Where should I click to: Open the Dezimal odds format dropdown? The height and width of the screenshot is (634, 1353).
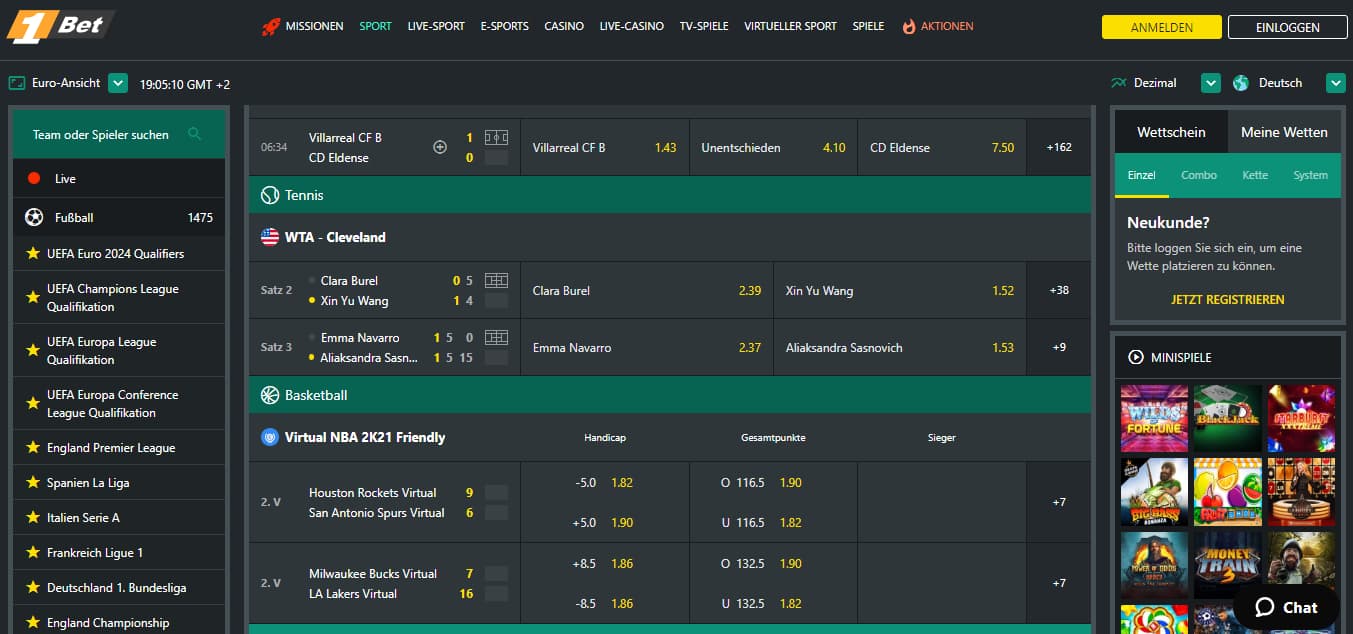click(1211, 83)
